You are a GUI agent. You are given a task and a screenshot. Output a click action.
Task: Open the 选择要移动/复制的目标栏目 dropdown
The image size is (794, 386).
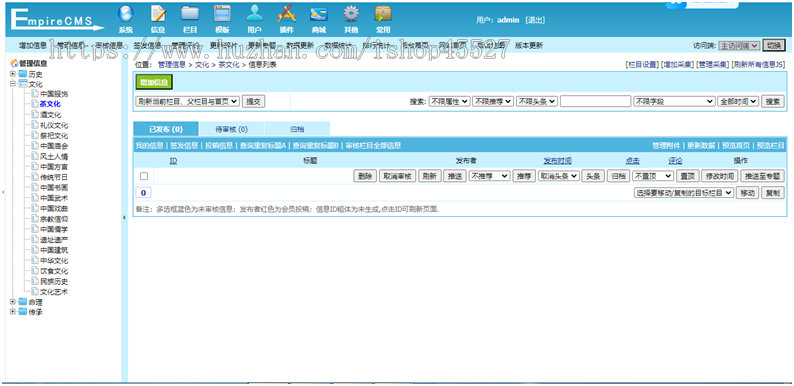coord(684,193)
